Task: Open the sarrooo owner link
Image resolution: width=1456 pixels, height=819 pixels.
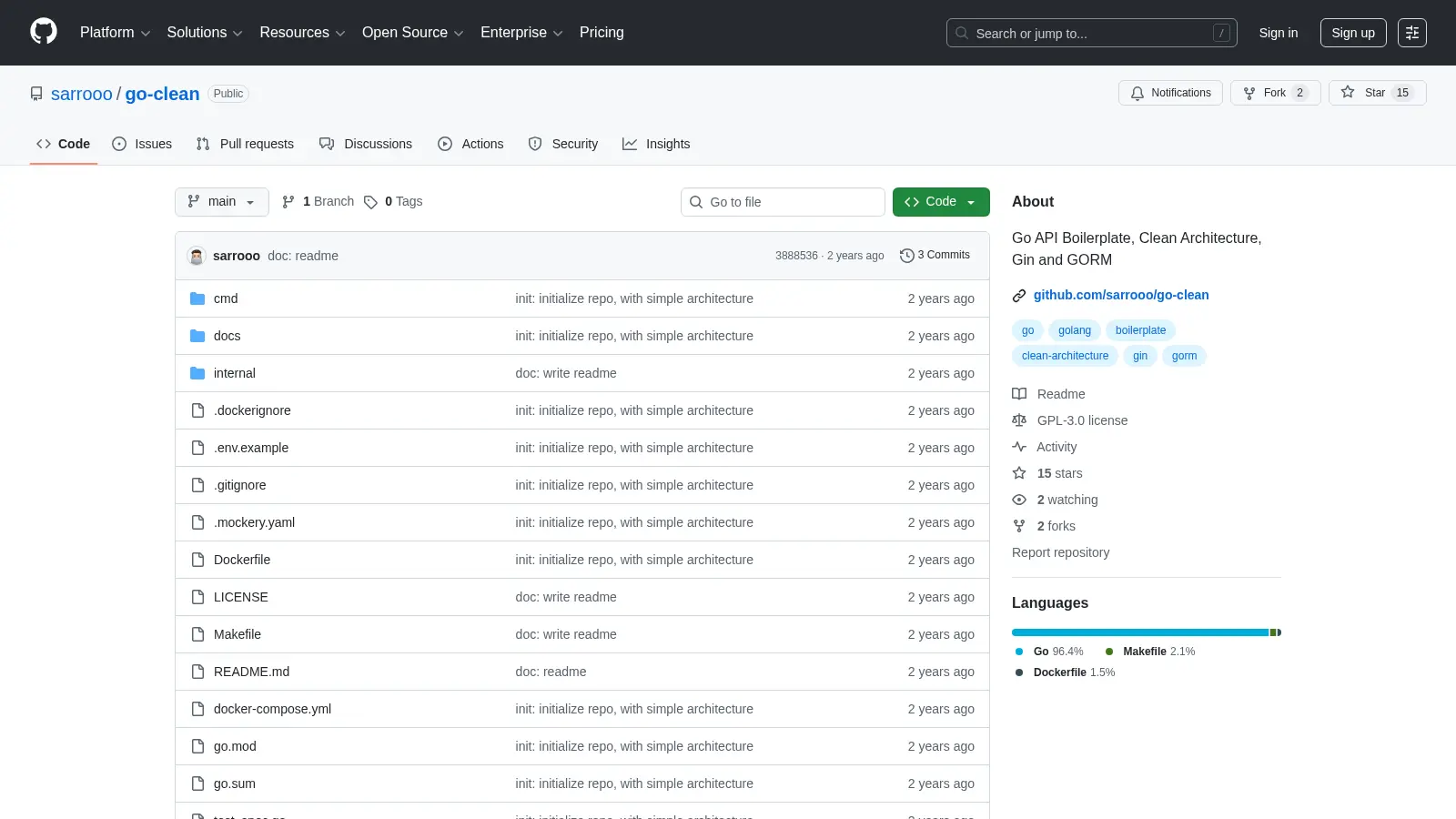Action: coord(82,94)
